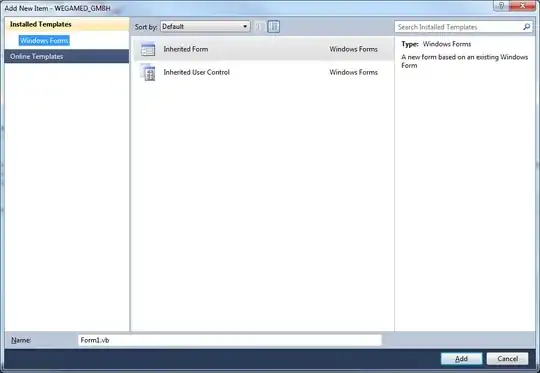This screenshot has width=540, height=373.
Task: Click Windows Forms category of Inherited User Control
Action: tap(353, 72)
